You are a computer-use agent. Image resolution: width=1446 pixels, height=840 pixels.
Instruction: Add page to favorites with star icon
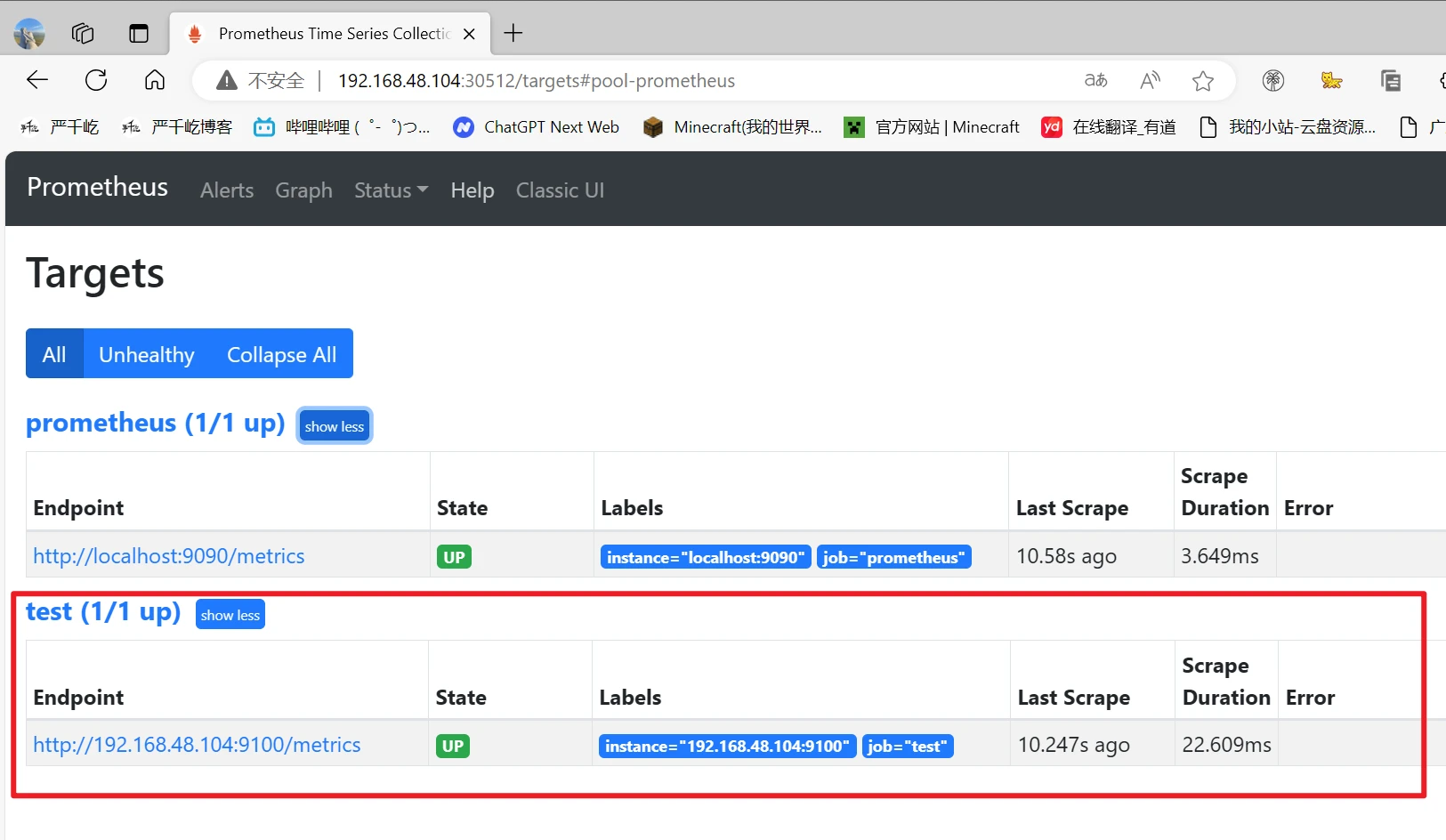(x=1202, y=81)
